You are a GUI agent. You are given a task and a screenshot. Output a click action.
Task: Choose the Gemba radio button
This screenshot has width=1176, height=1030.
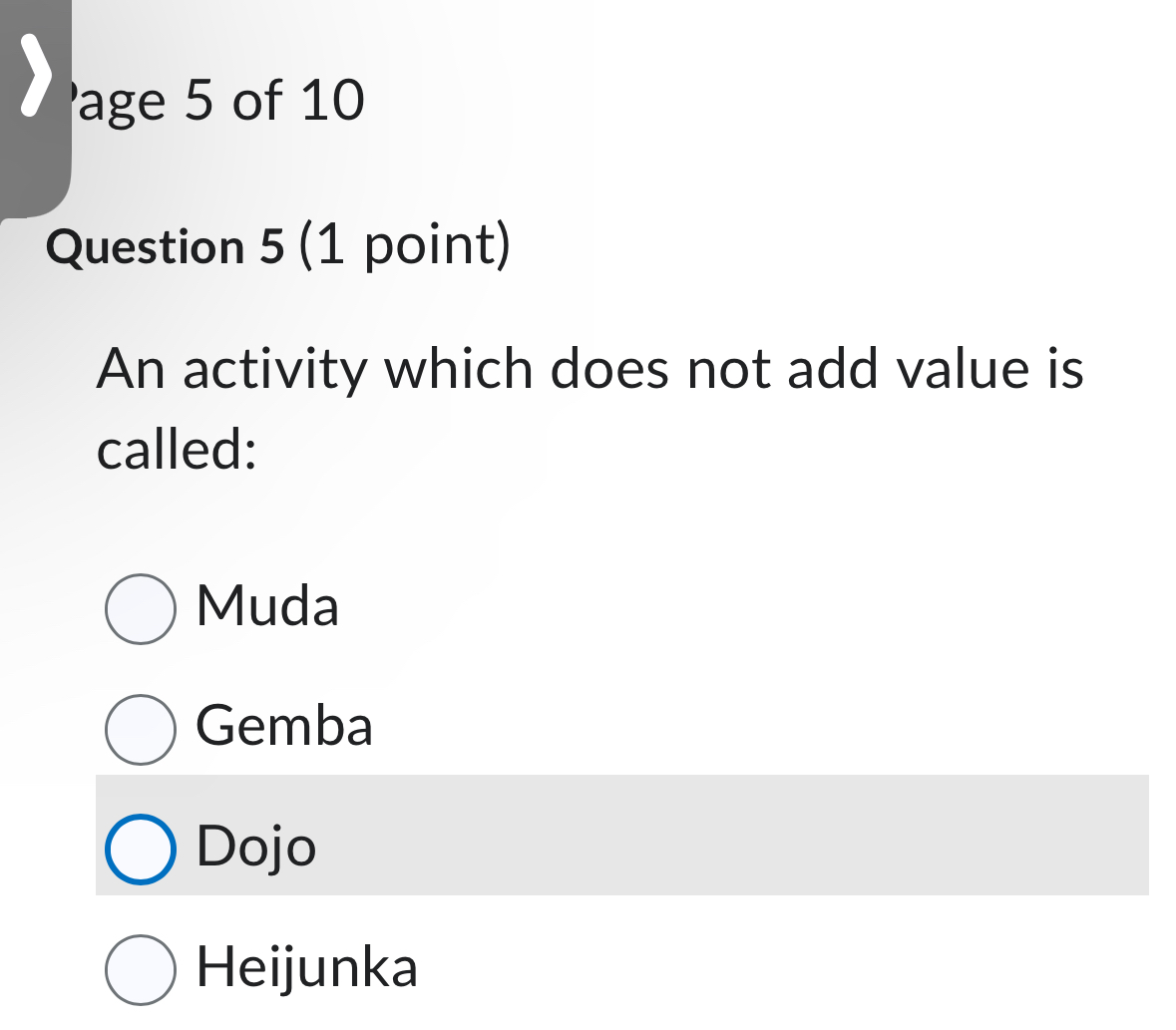click(x=141, y=730)
